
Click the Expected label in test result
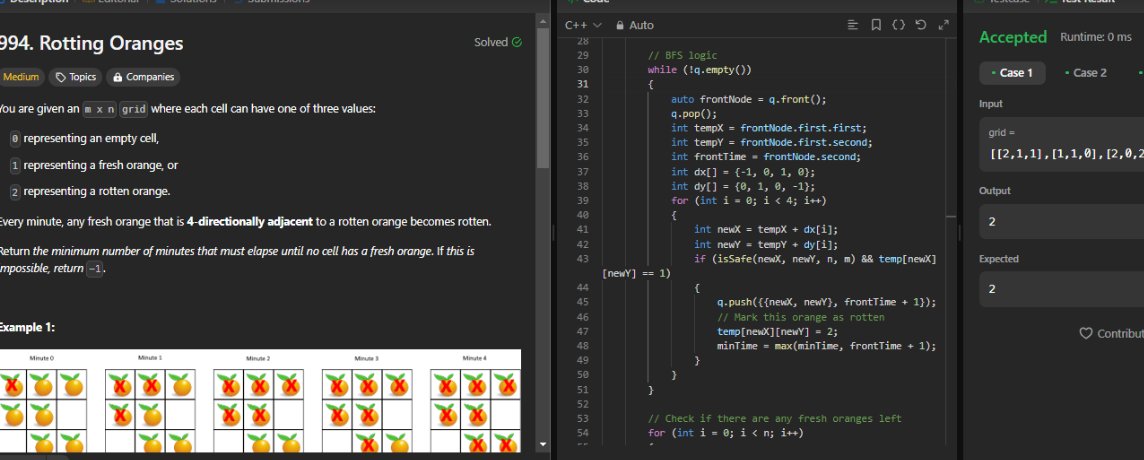999,259
